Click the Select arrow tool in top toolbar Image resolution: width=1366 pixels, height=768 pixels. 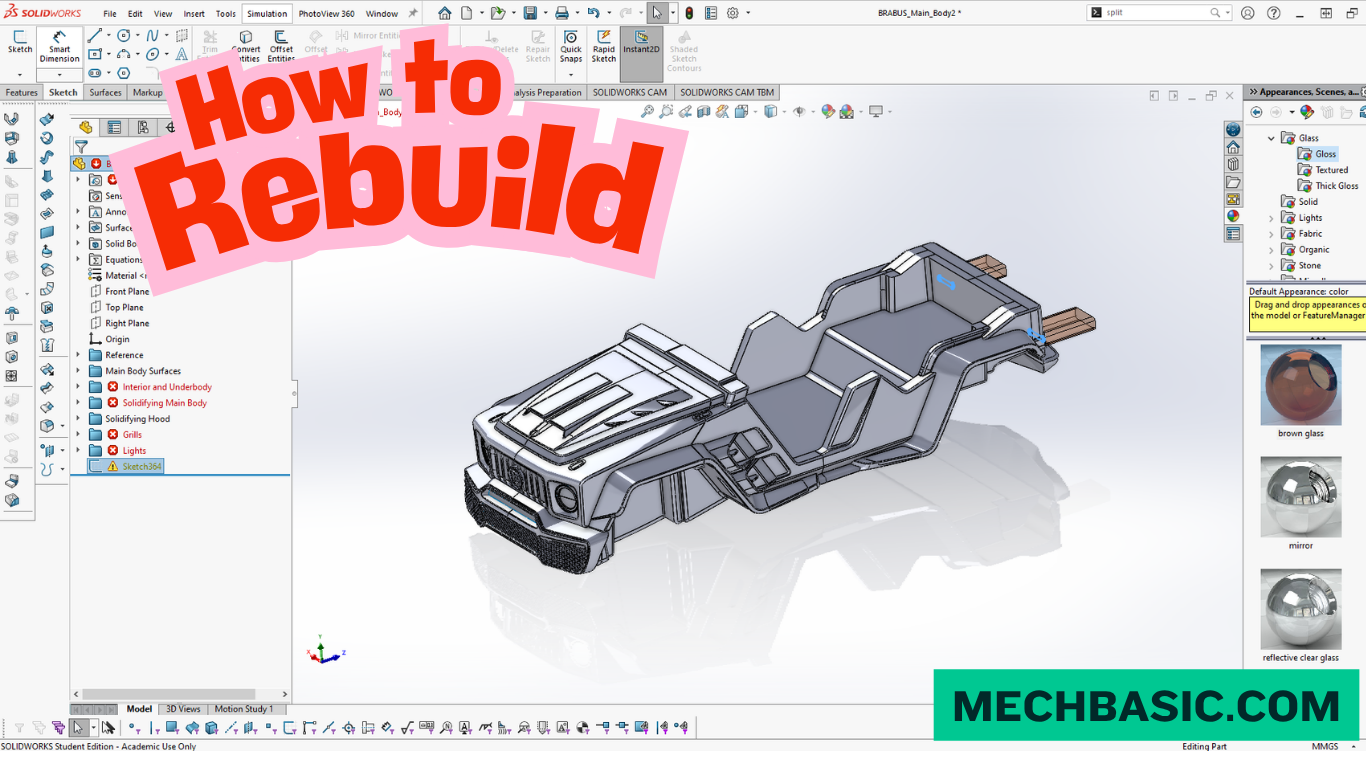(x=657, y=13)
